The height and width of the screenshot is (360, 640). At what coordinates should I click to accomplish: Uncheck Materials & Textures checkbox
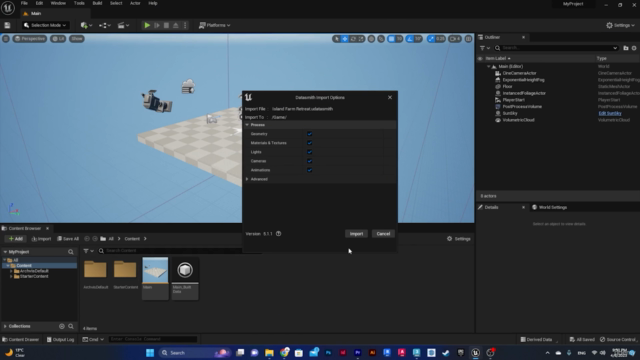309,143
